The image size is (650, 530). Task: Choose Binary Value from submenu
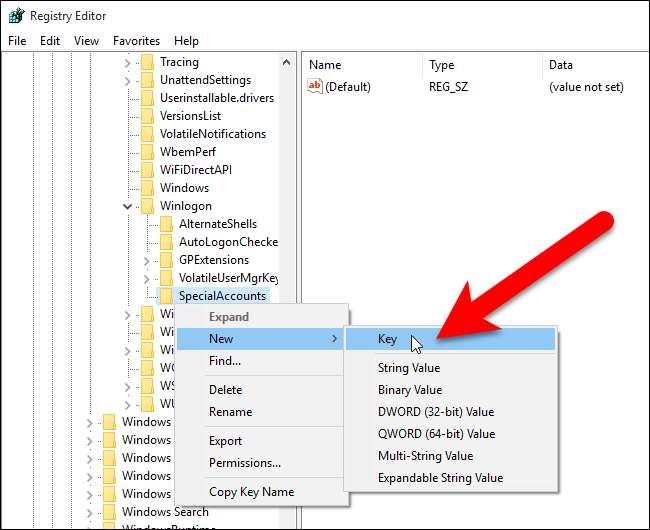(450, 390)
